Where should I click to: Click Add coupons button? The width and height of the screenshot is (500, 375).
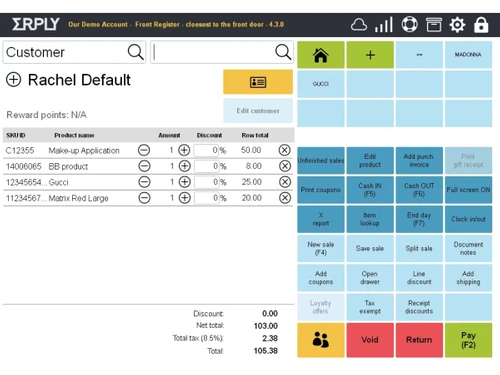click(x=321, y=278)
